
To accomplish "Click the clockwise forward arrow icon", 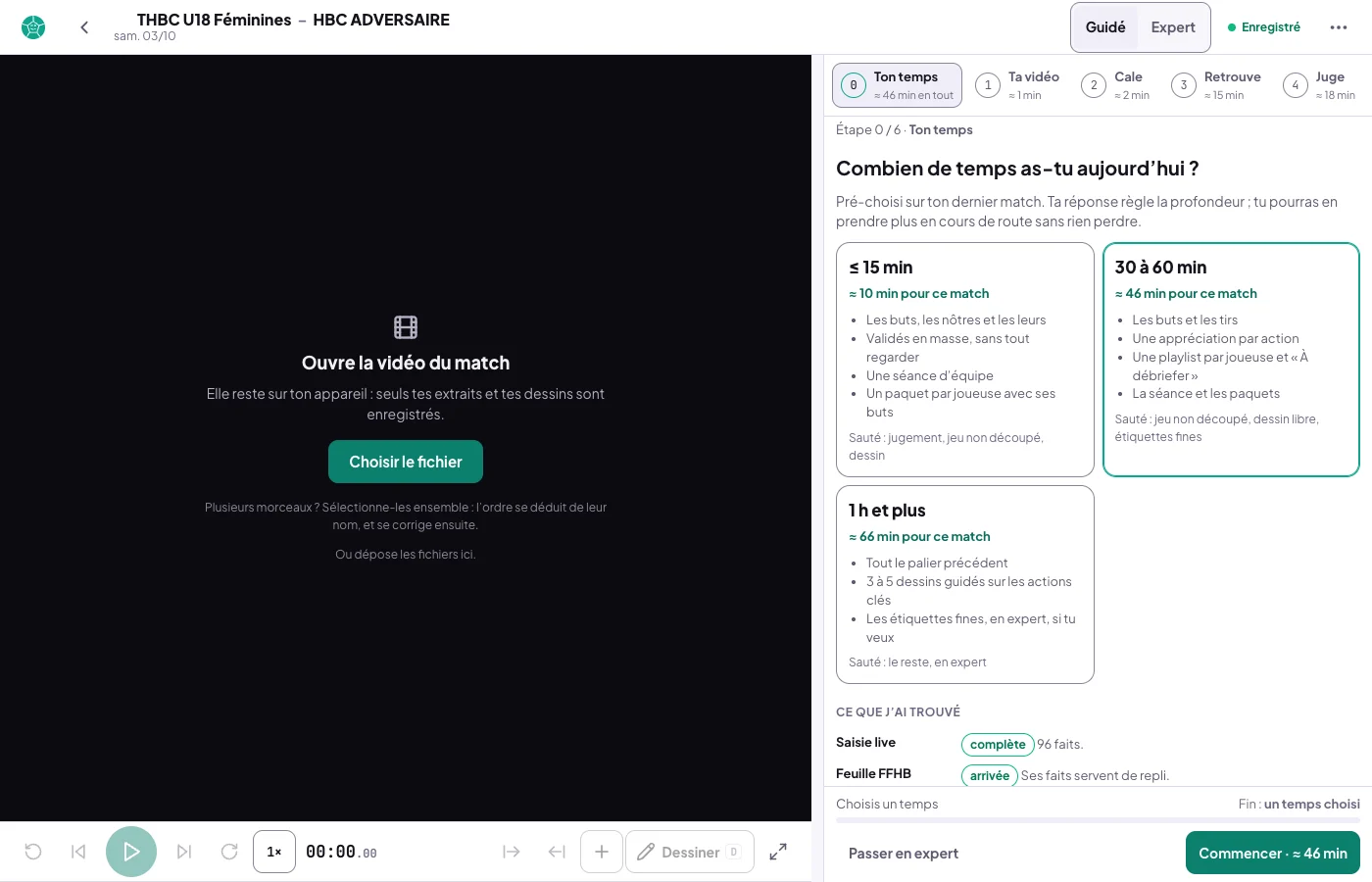I will pyautogui.click(x=229, y=852).
